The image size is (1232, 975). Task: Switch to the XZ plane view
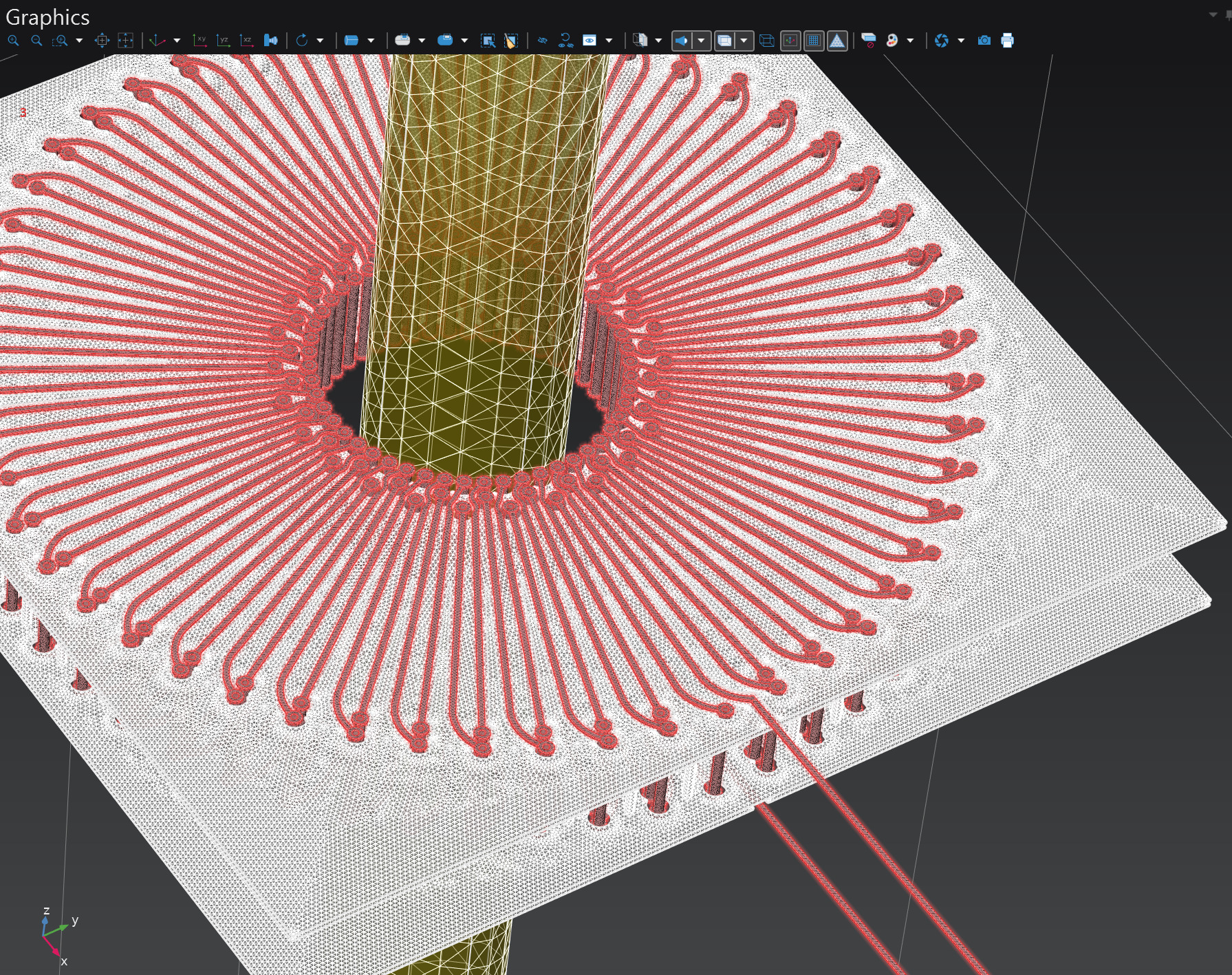246,41
